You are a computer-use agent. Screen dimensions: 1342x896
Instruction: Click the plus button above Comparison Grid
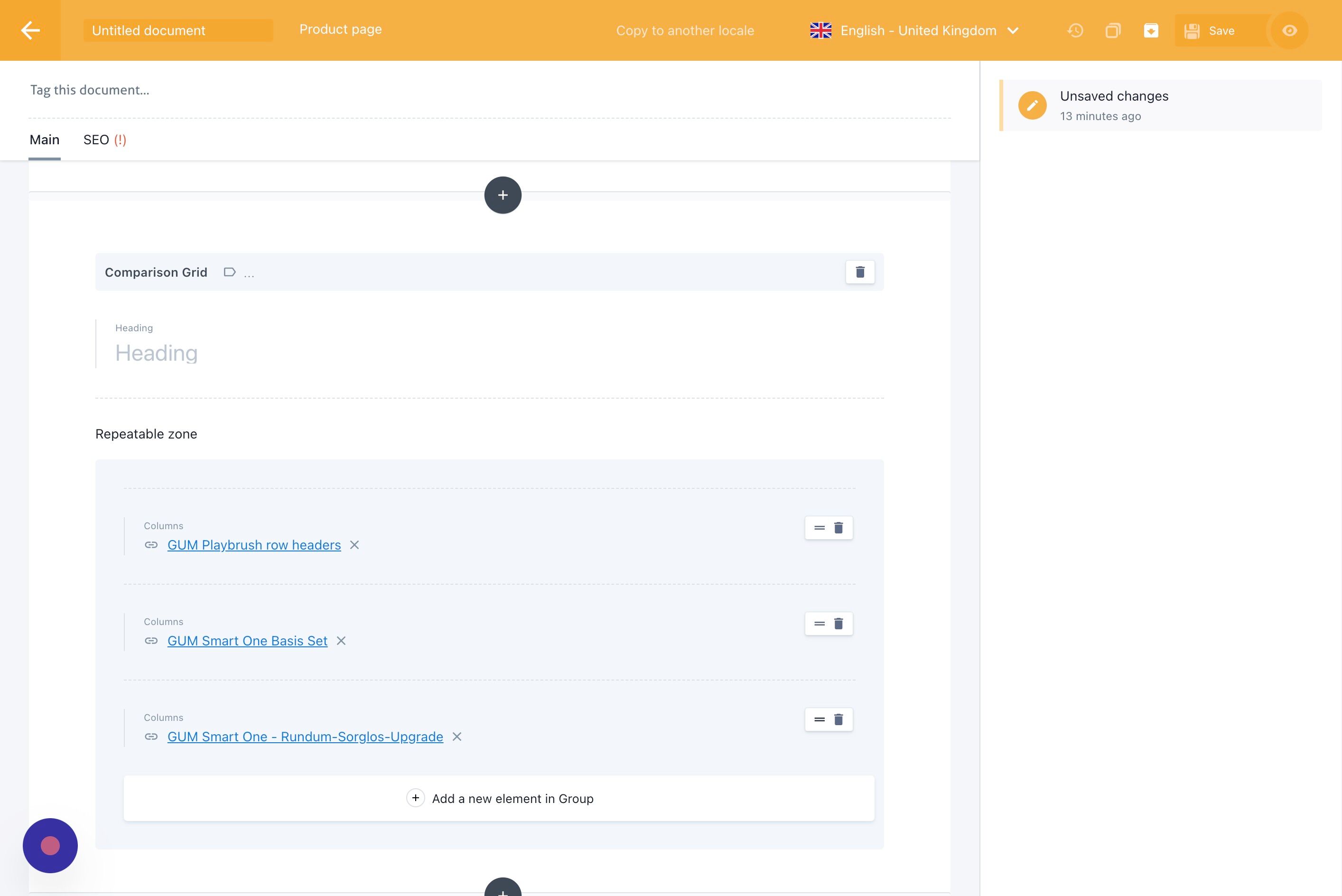(503, 195)
